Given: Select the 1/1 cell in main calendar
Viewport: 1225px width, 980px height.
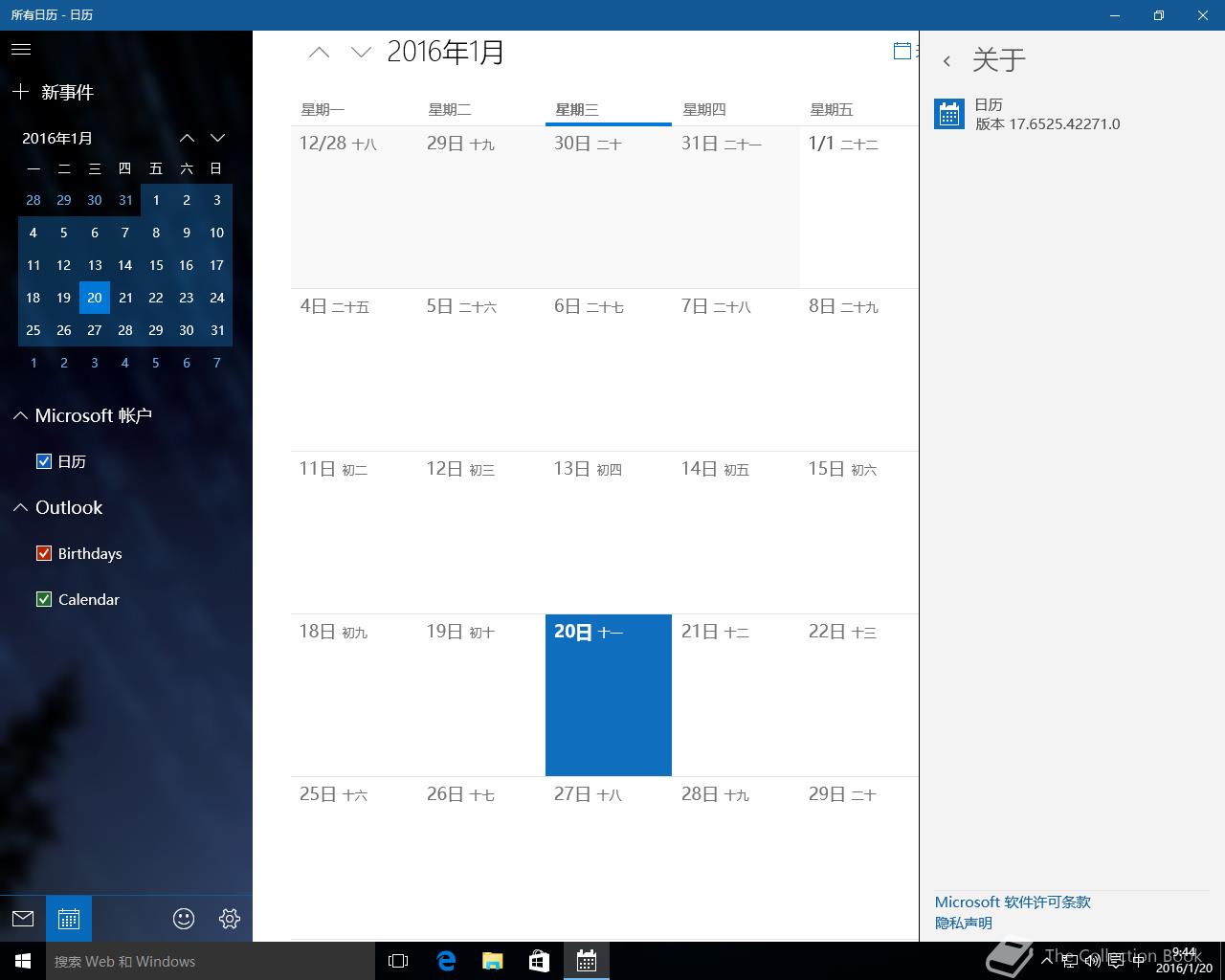Looking at the screenshot, I should pyautogui.click(x=859, y=207).
